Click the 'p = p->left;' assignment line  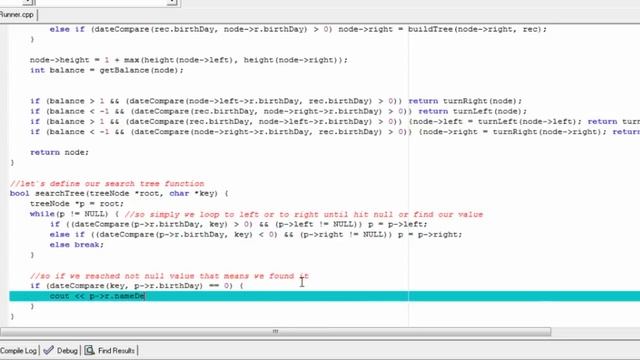(238, 224)
